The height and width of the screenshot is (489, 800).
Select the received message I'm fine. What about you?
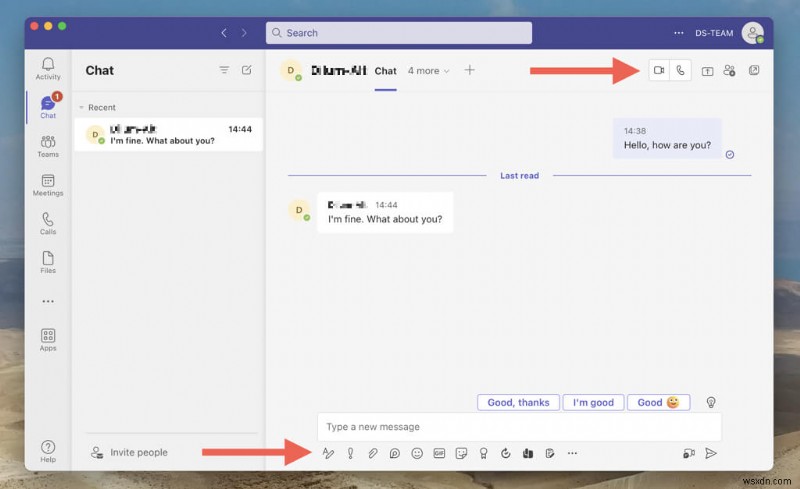[385, 212]
